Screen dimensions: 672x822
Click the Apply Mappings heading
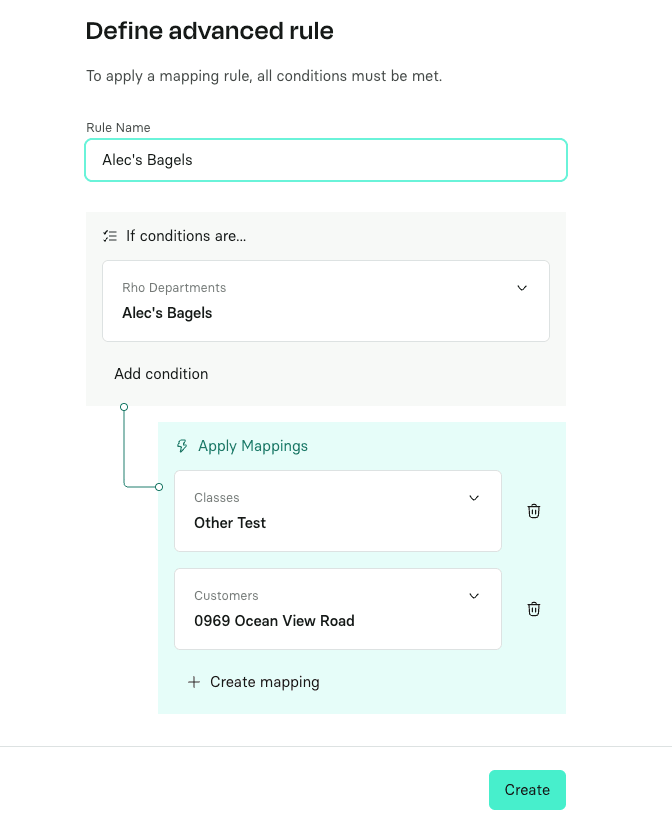[x=253, y=446]
